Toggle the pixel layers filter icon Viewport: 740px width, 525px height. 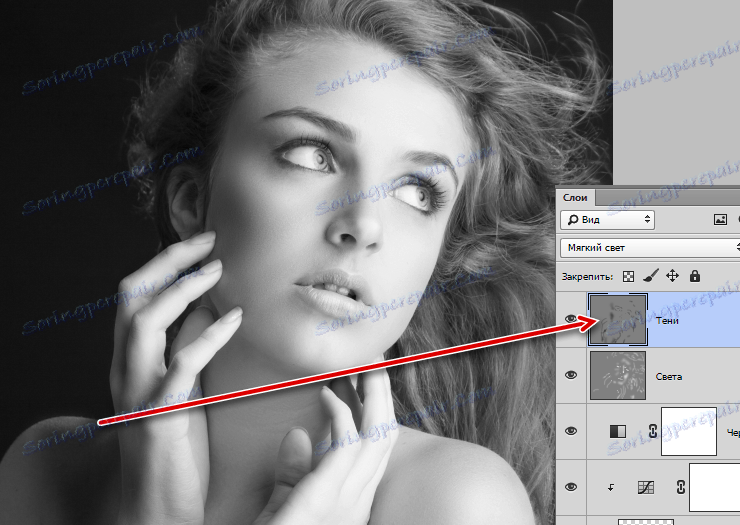[720, 220]
